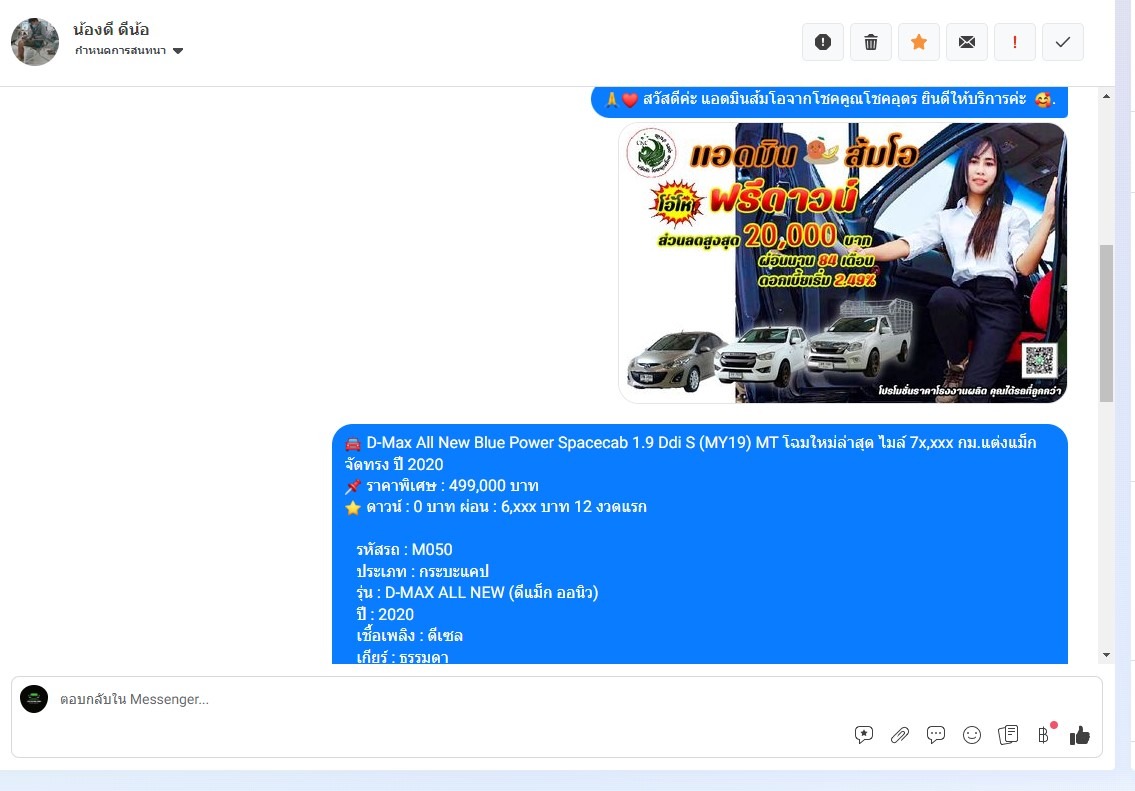Image resolution: width=1135 pixels, height=791 pixels.
Task: Select the เชื้อเพลิง : ดีเซล line
Action: pos(410,635)
